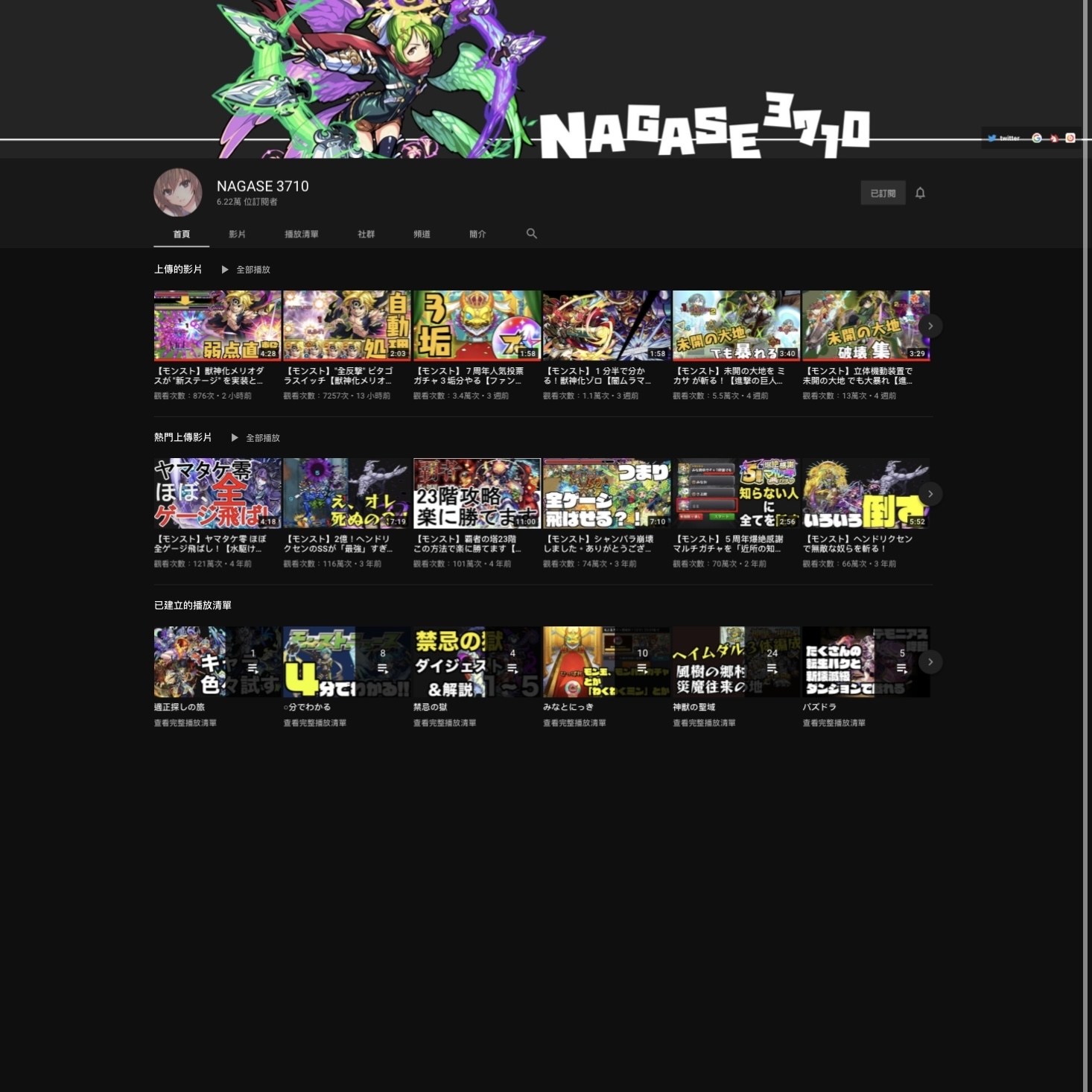Screen dimensions: 1092x1092
Task: Play all popular uploads via the 熱門上傳影片 play icon
Action: click(x=235, y=438)
